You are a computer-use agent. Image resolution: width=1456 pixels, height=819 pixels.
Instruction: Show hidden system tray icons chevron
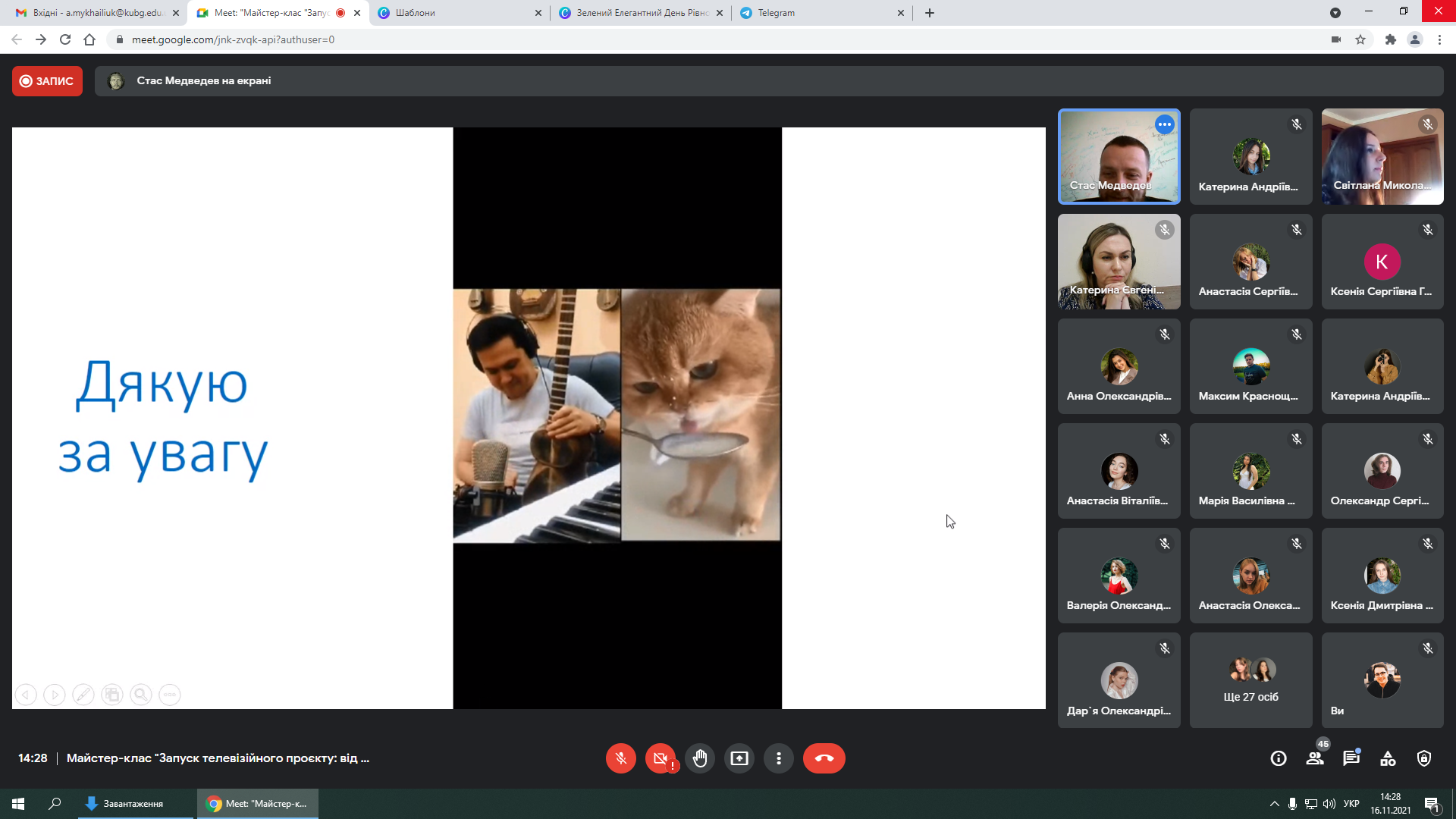pos(1274,804)
